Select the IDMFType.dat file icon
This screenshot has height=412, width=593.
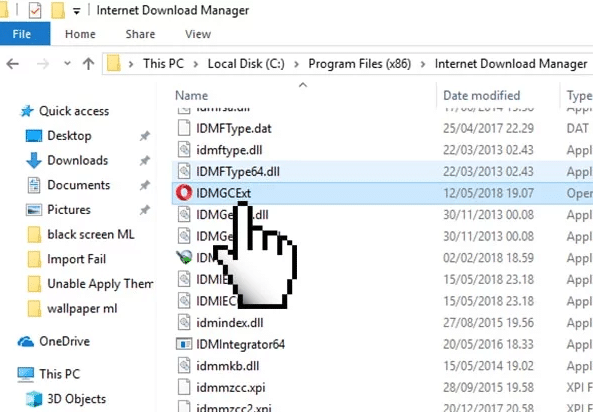point(184,128)
